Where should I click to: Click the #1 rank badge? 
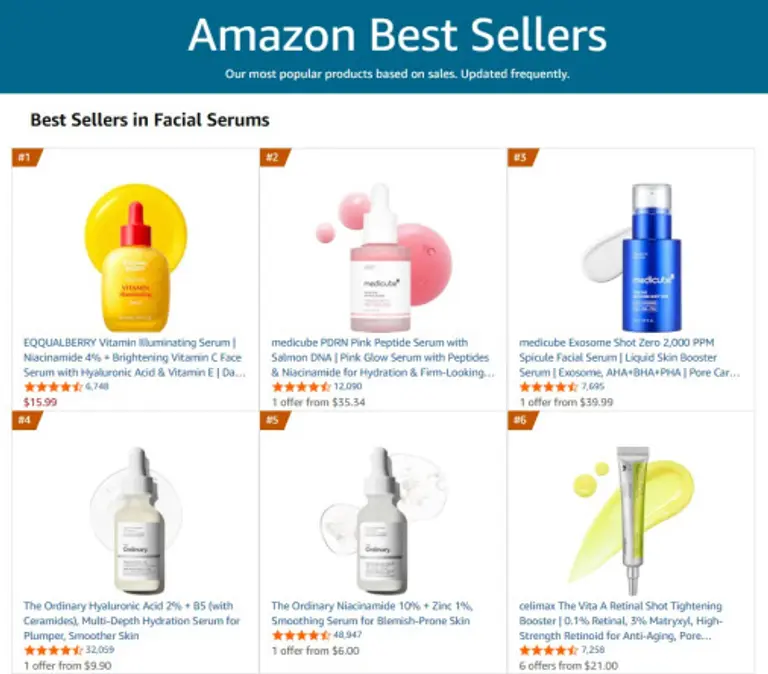coord(27,157)
